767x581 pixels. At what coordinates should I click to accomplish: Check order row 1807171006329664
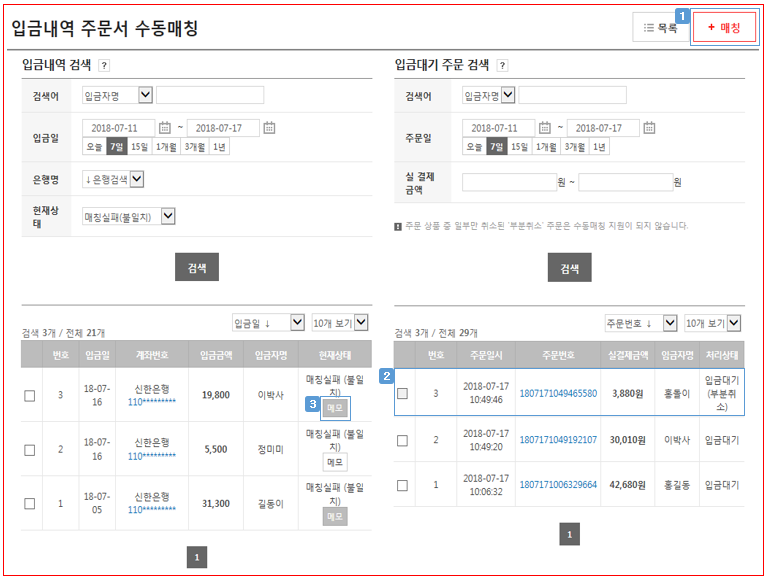coord(403,486)
